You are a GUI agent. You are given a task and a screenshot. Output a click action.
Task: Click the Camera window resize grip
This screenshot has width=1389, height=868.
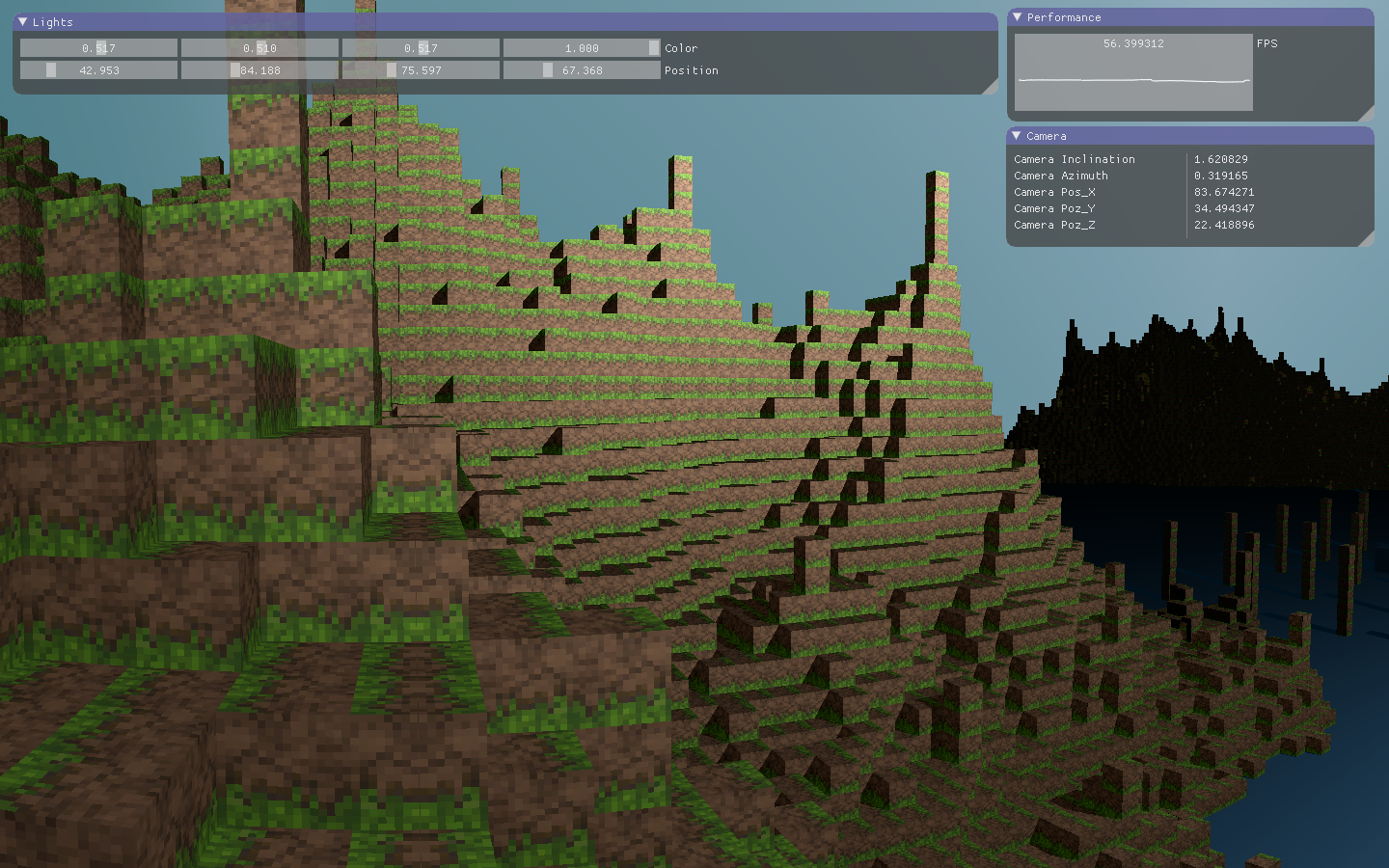tap(1366, 238)
